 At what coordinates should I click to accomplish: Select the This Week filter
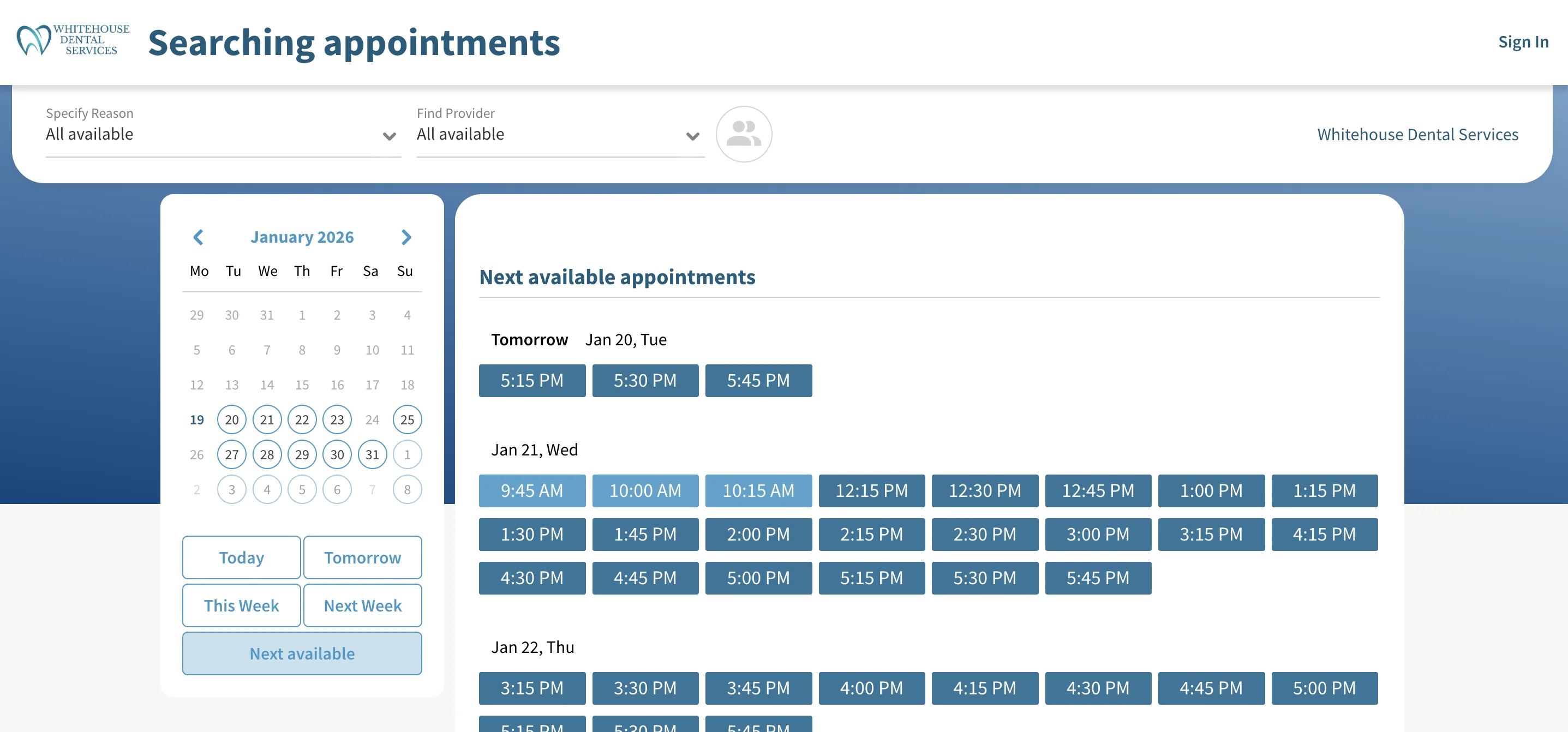click(241, 605)
